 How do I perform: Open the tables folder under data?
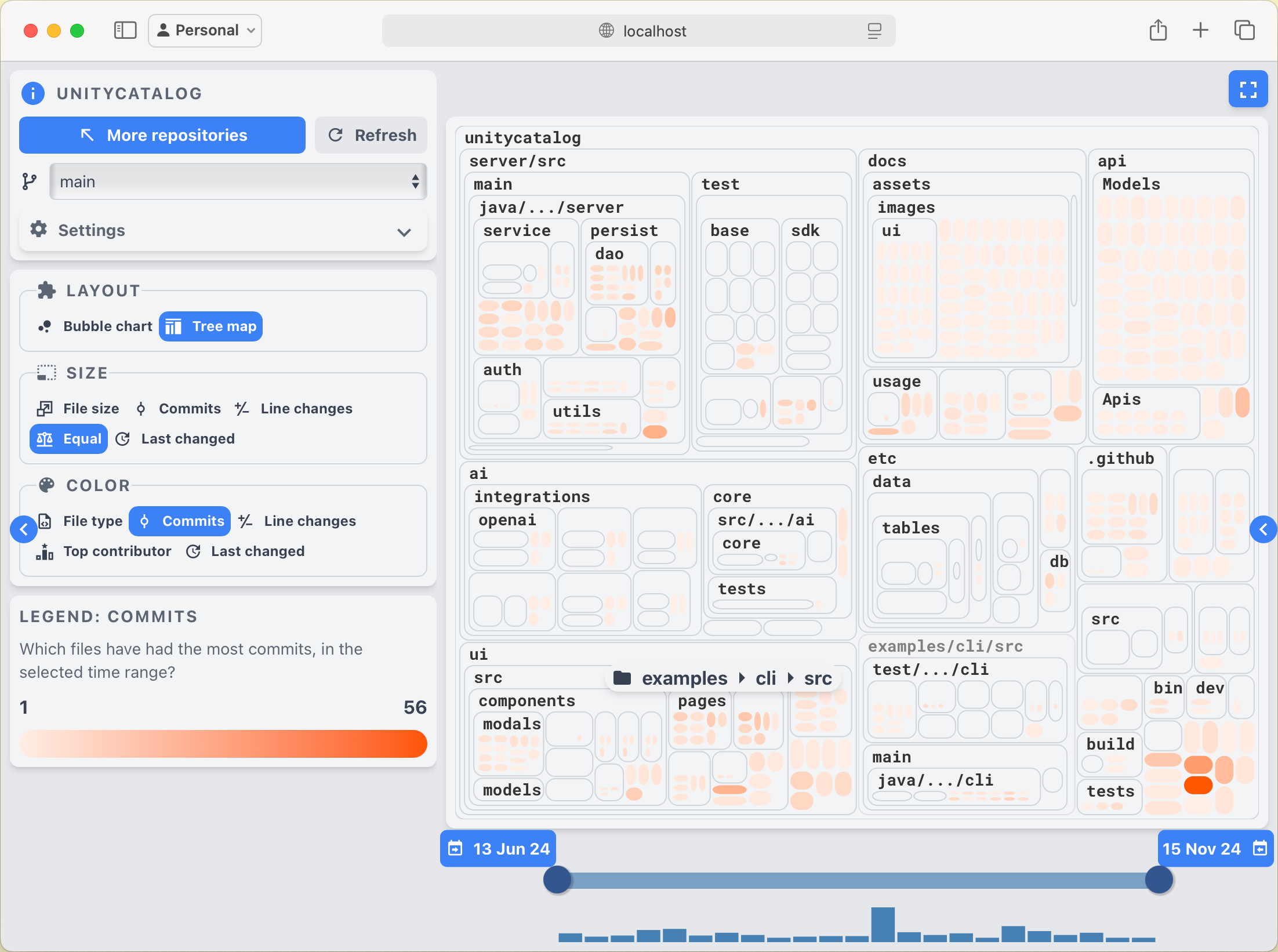click(910, 528)
